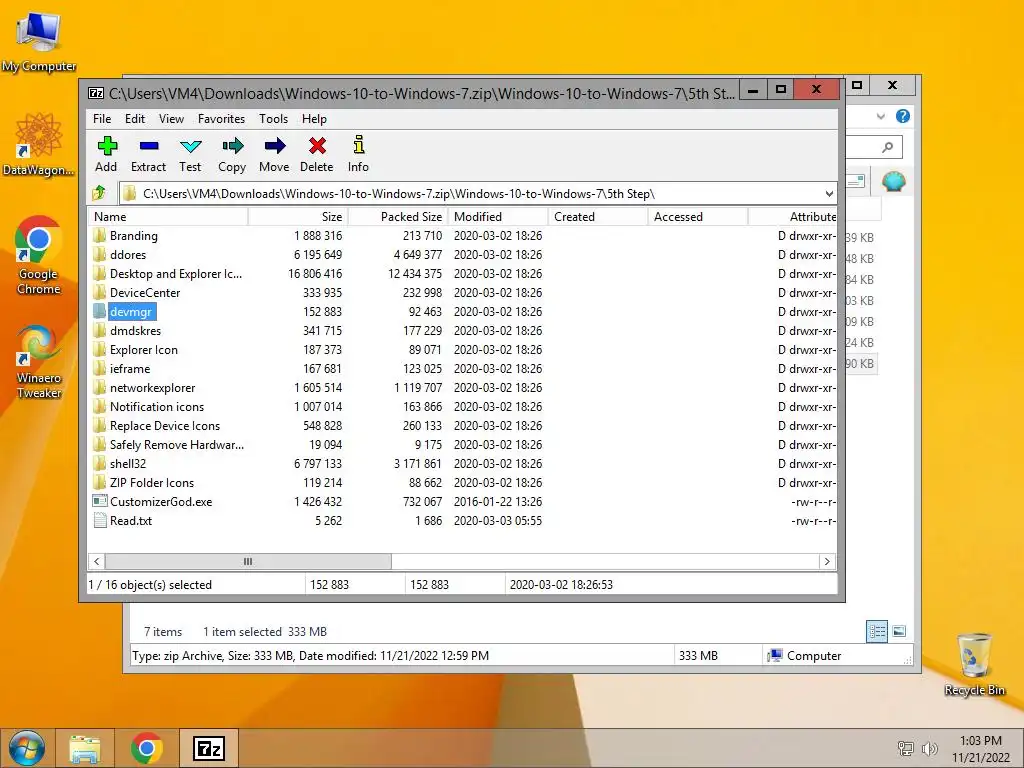Viewport: 1024px width, 768px height.
Task: Click the Copy toolbar icon
Action: pos(232,146)
